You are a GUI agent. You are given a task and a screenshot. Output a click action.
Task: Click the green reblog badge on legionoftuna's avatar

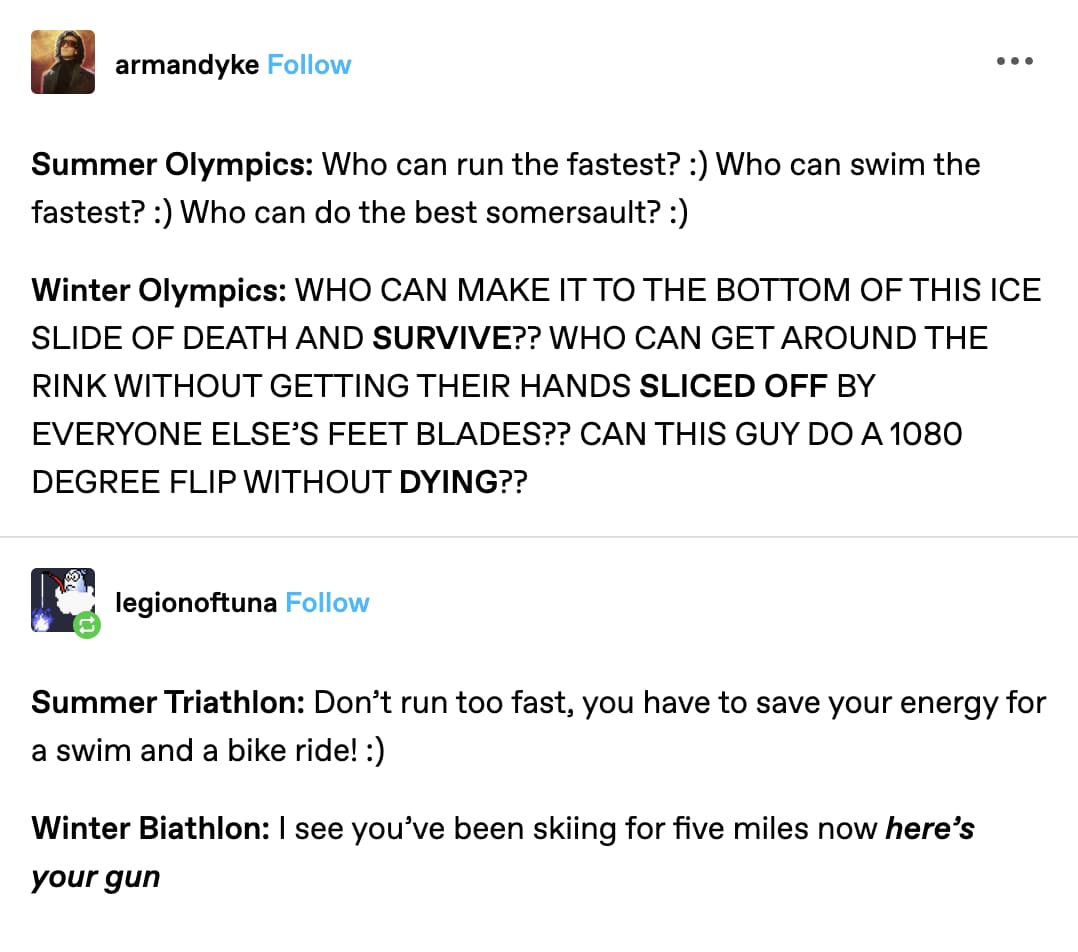pos(85,627)
